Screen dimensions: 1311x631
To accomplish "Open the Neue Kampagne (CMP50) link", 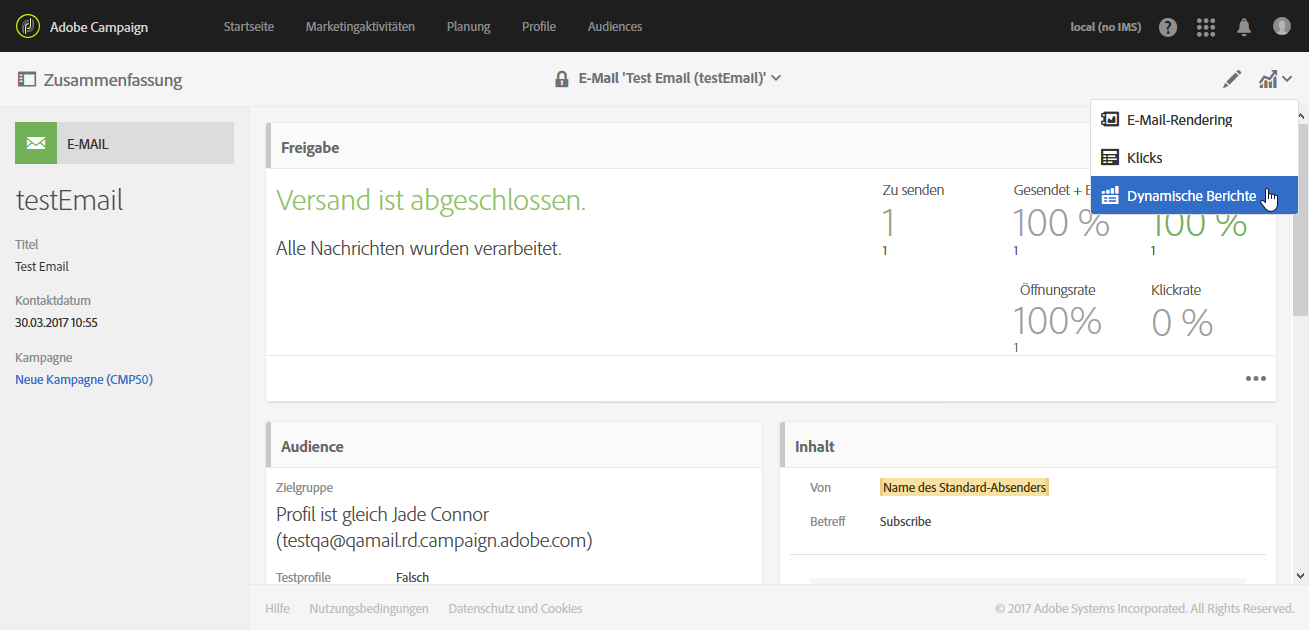I will [x=84, y=380].
